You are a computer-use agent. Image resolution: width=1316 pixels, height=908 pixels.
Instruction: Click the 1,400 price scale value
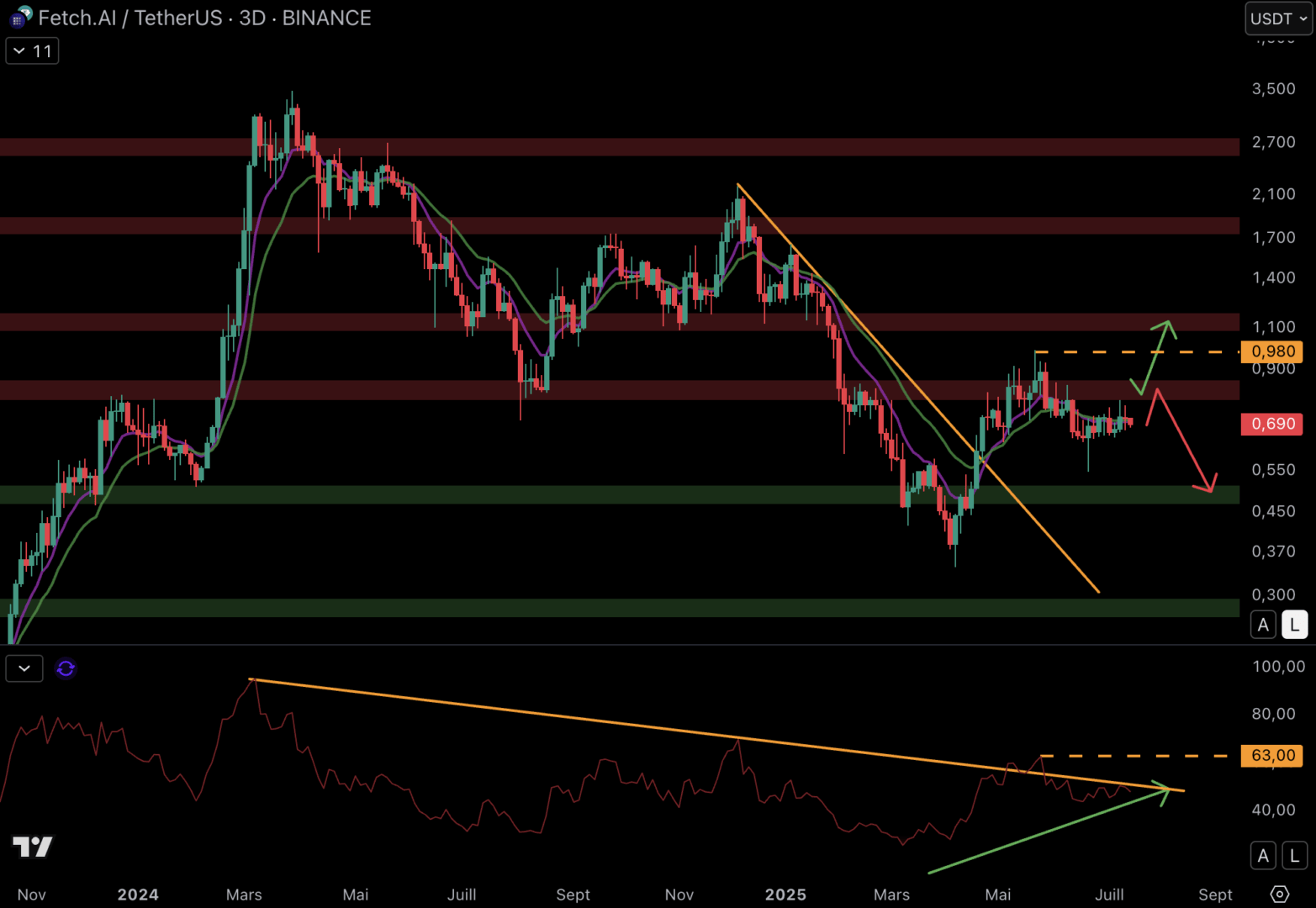(x=1273, y=277)
